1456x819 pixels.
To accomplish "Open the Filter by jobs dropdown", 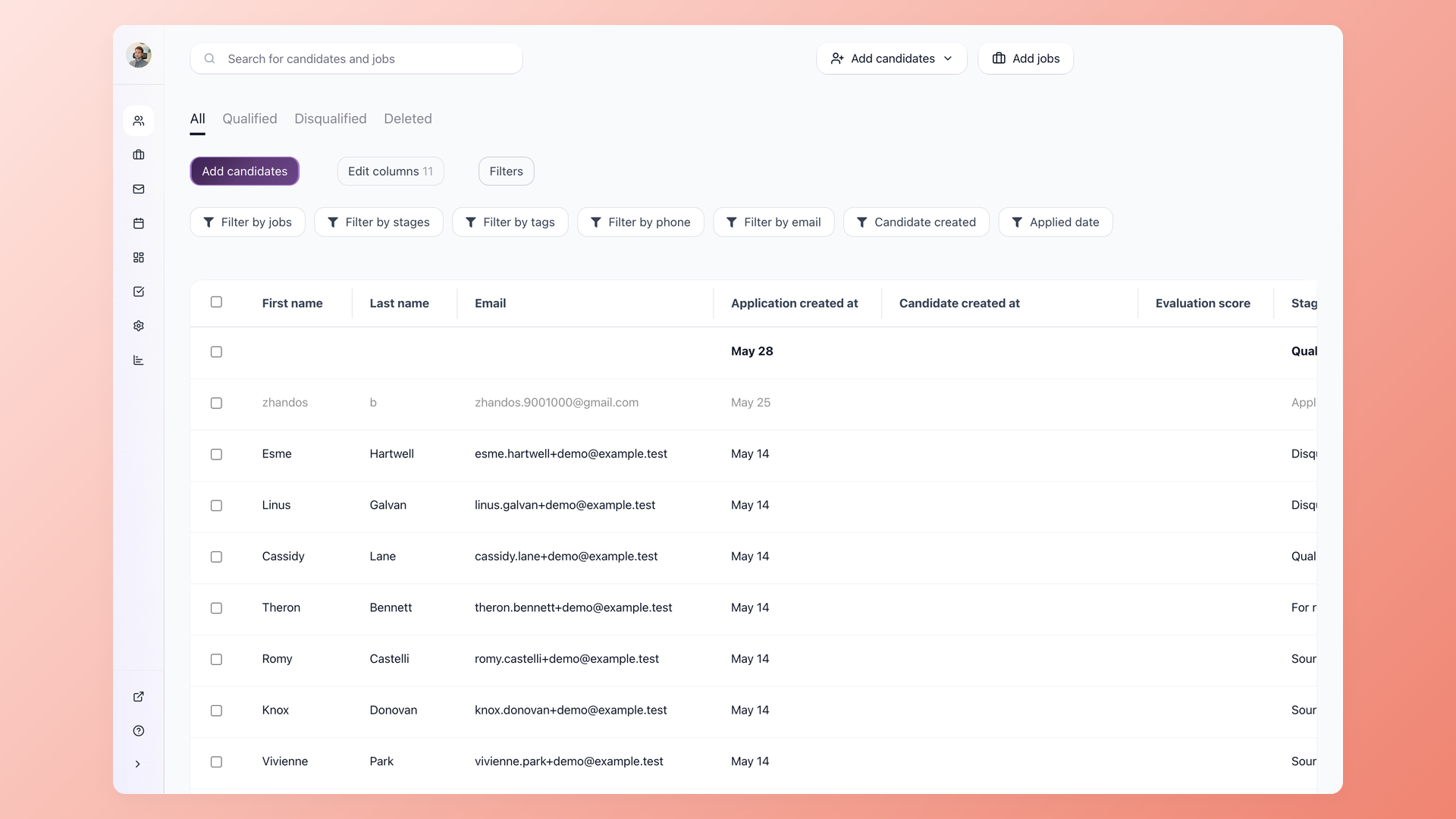I will pyautogui.click(x=247, y=222).
